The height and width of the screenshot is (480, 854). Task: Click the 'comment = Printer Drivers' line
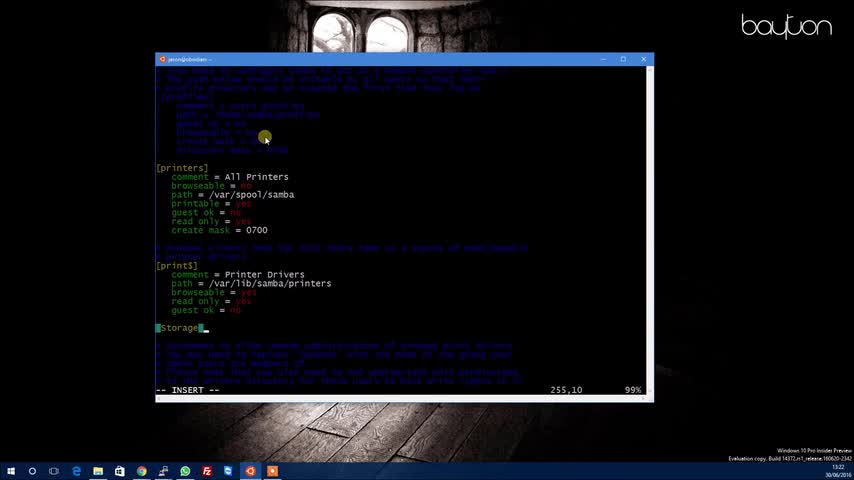click(x=238, y=275)
